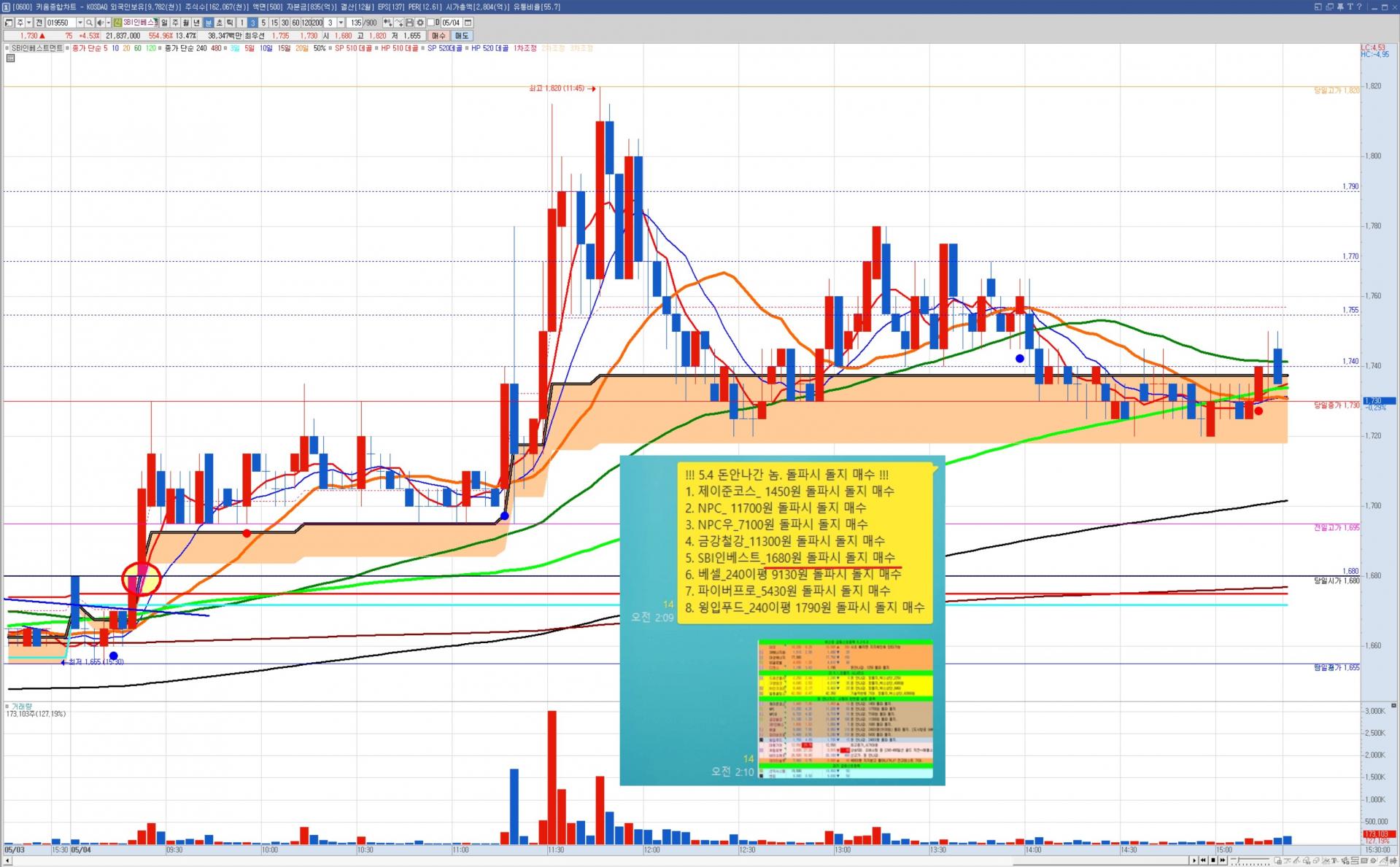Image resolution: width=1400 pixels, height=867 pixels.
Task: Open the help question mark icon
Action: [1359, 7]
